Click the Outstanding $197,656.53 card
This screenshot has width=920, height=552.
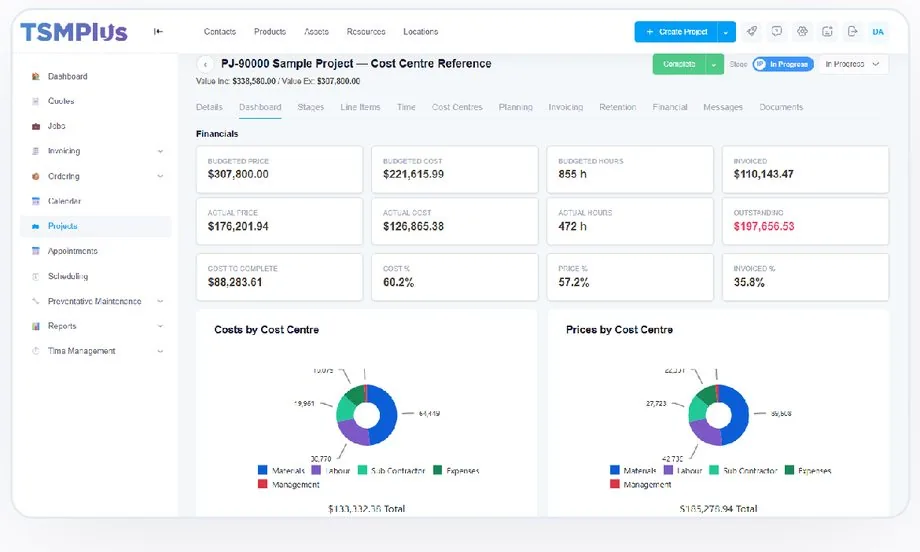click(805, 221)
